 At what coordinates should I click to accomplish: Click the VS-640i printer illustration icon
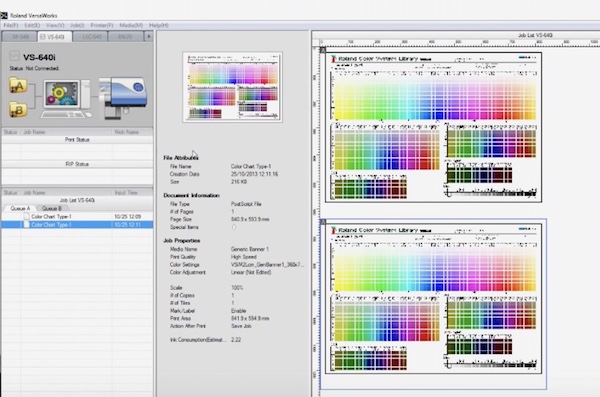(122, 97)
